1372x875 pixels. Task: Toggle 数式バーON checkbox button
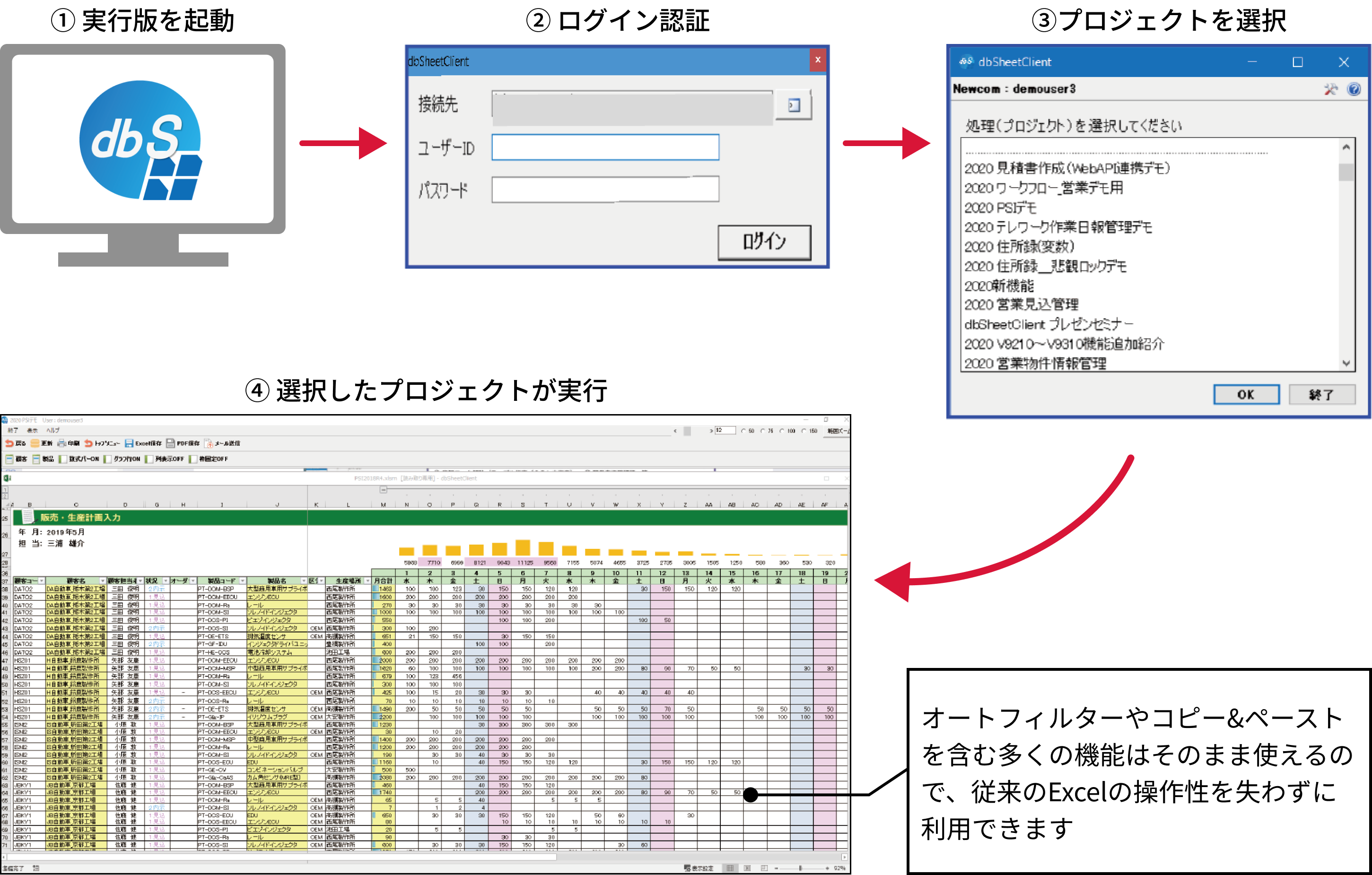coord(79,459)
